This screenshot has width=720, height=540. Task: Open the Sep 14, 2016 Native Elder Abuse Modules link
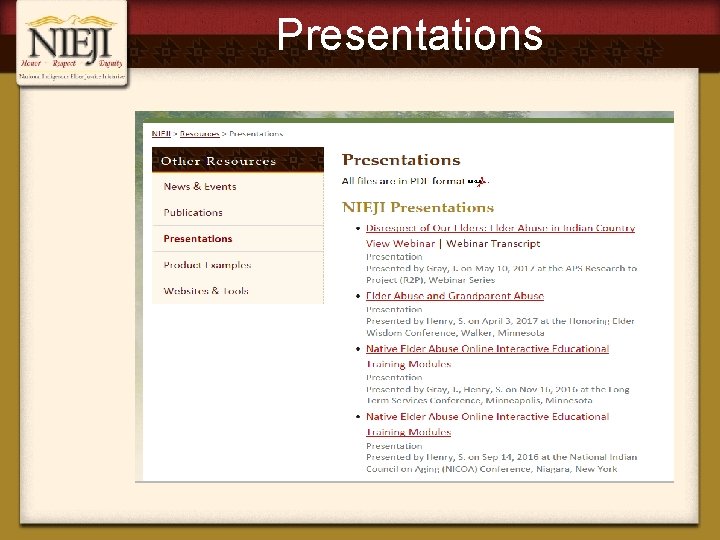(487, 424)
